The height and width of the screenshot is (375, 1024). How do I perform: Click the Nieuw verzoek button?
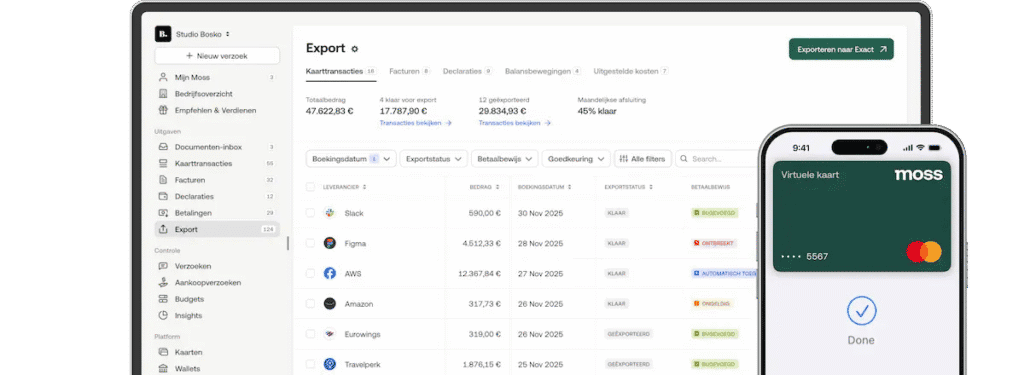coord(217,56)
